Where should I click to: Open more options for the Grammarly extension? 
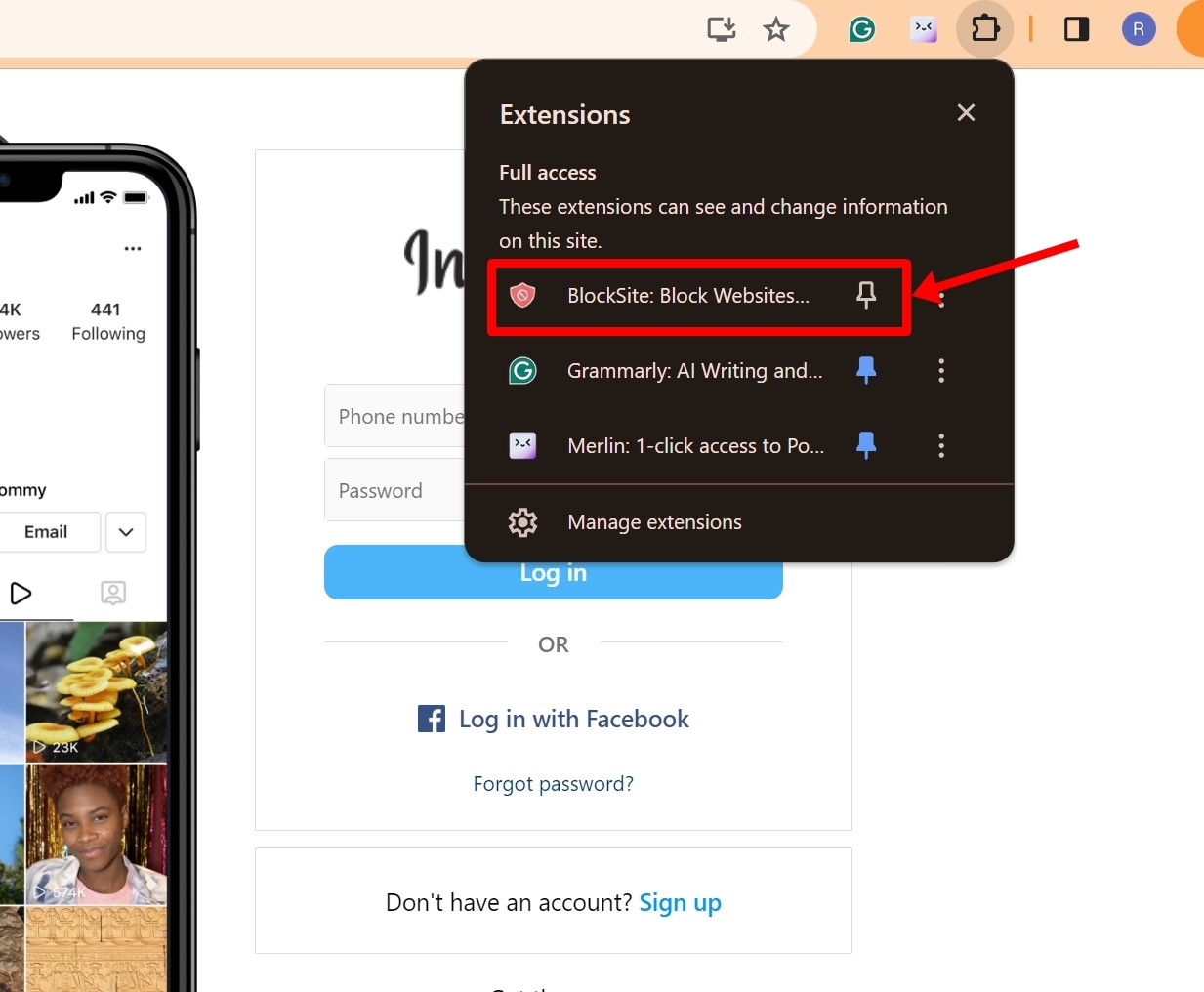(x=941, y=370)
